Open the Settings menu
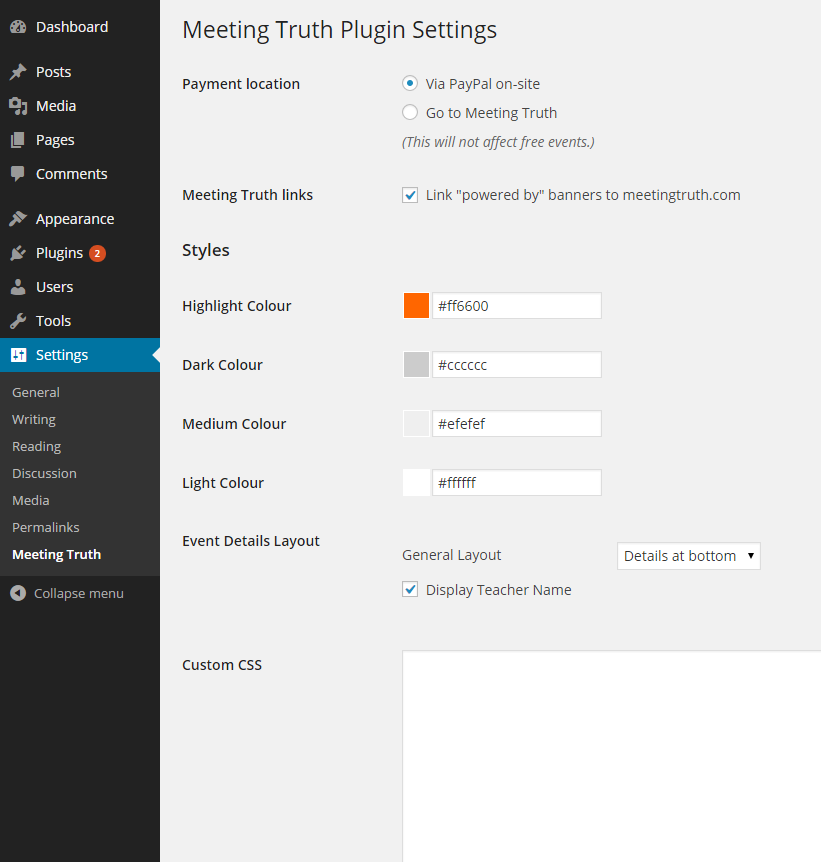 pos(80,355)
